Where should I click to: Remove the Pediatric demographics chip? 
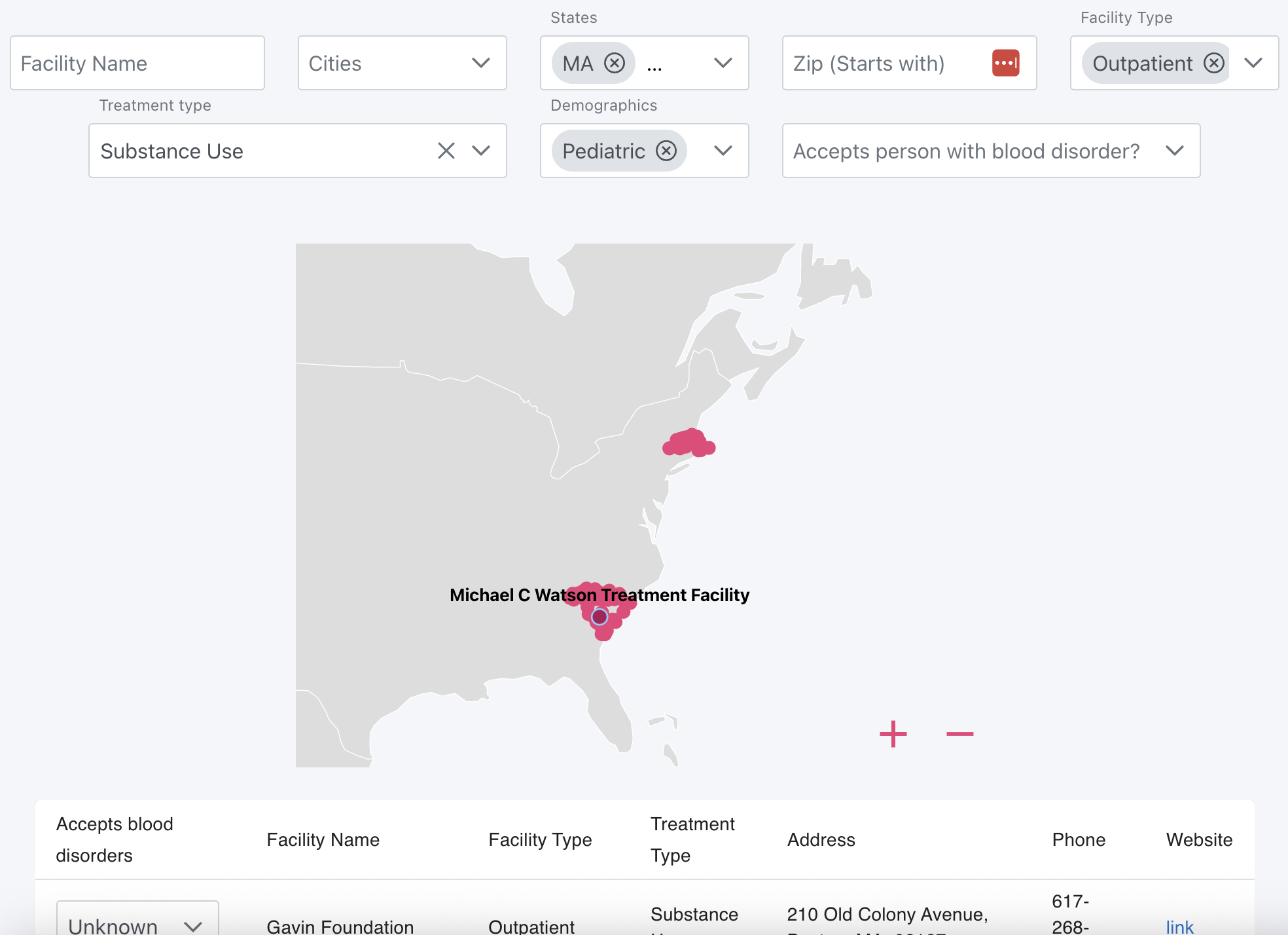[x=666, y=151]
